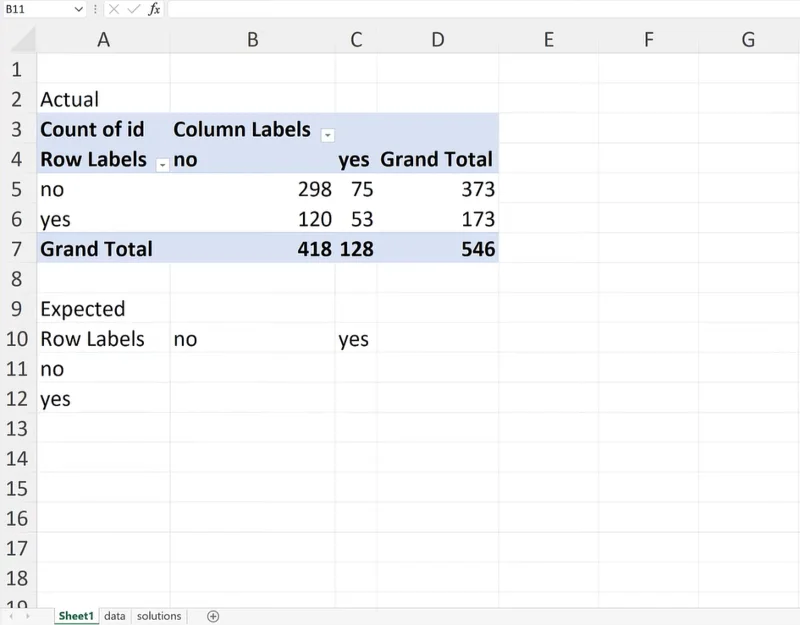Screen dimensions: 800x625
Task: Switch to the solutions sheet tab
Action: click(159, 616)
